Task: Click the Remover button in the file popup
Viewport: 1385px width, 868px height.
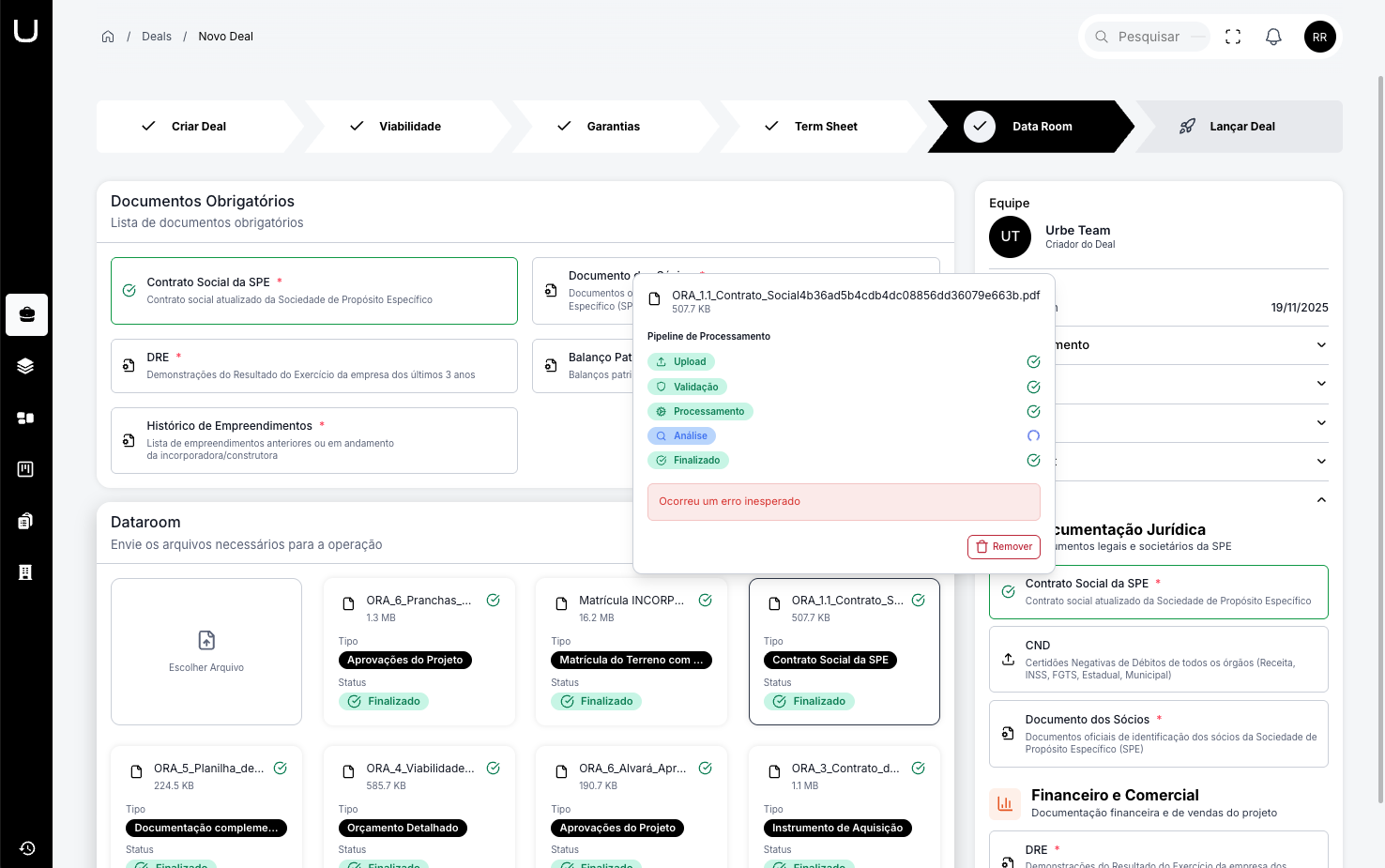Action: [1003, 546]
